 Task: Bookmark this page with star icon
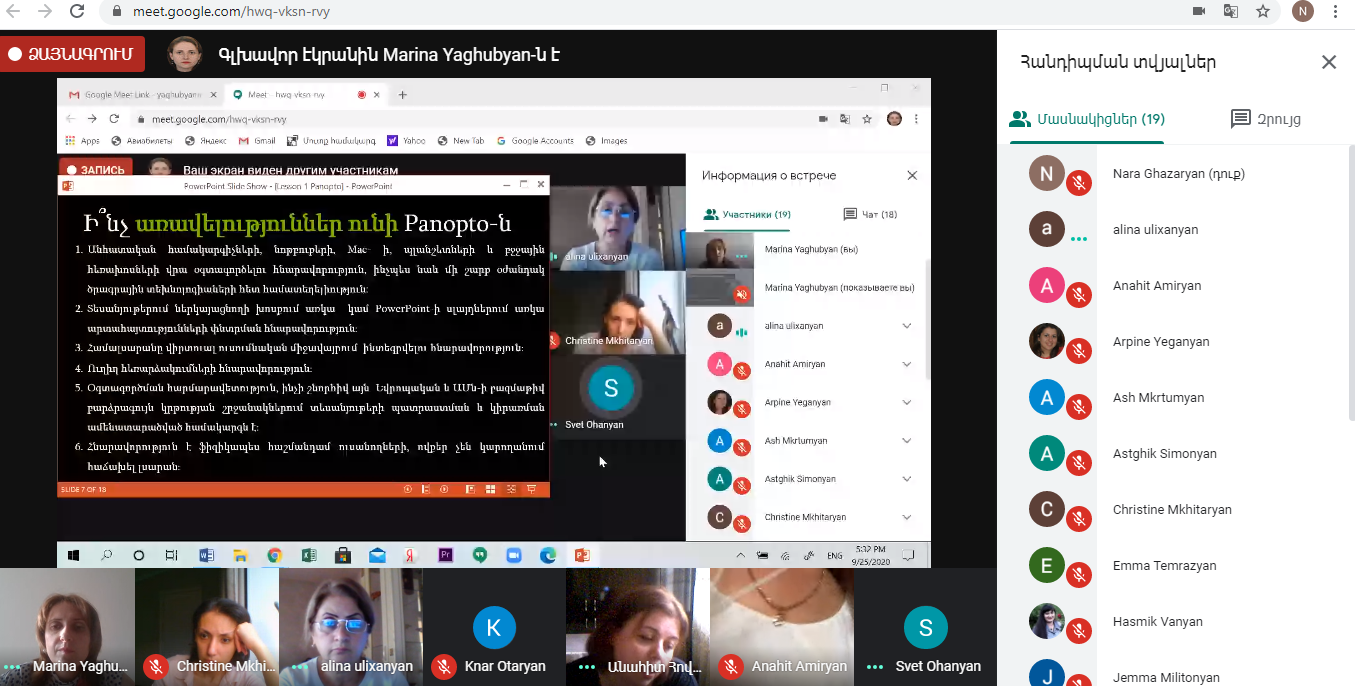(1263, 11)
